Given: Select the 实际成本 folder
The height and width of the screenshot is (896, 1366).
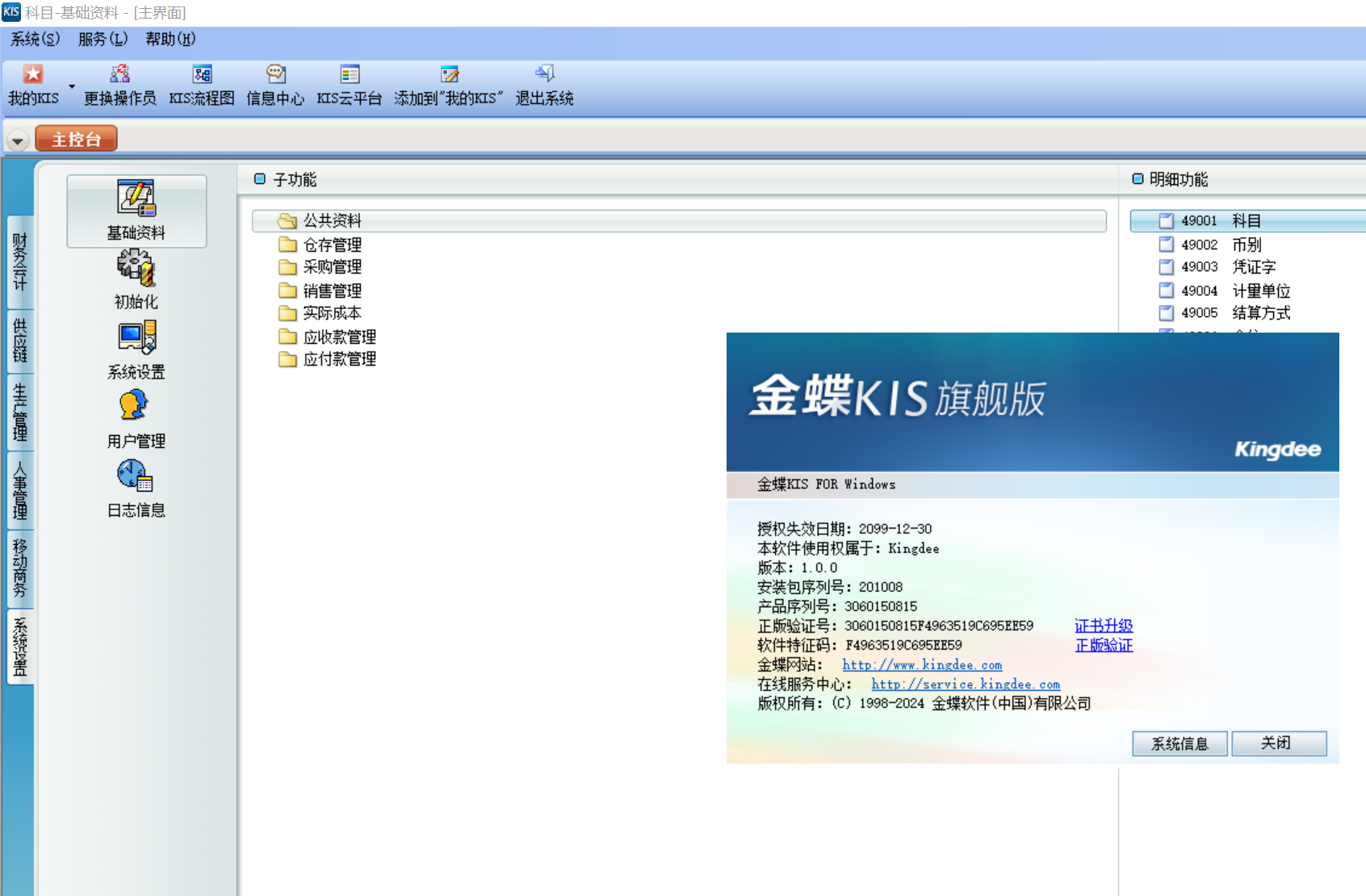Looking at the screenshot, I should coord(321,313).
